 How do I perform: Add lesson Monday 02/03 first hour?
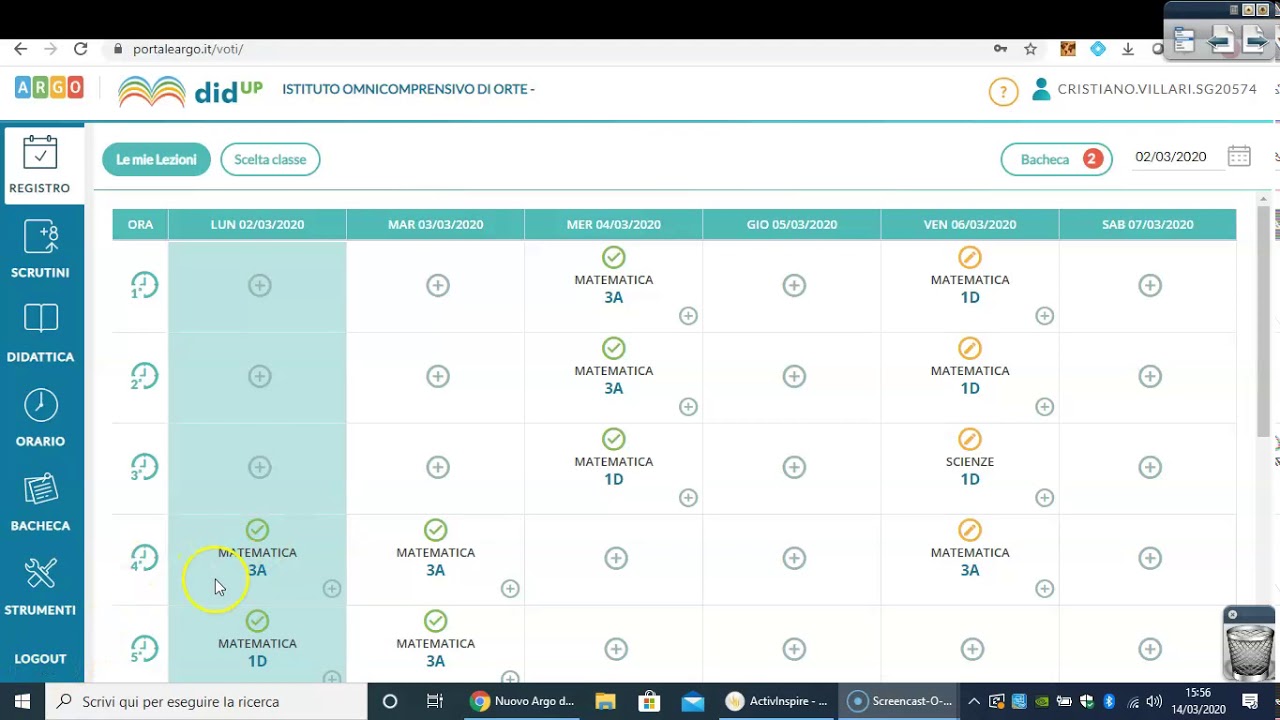[259, 286]
